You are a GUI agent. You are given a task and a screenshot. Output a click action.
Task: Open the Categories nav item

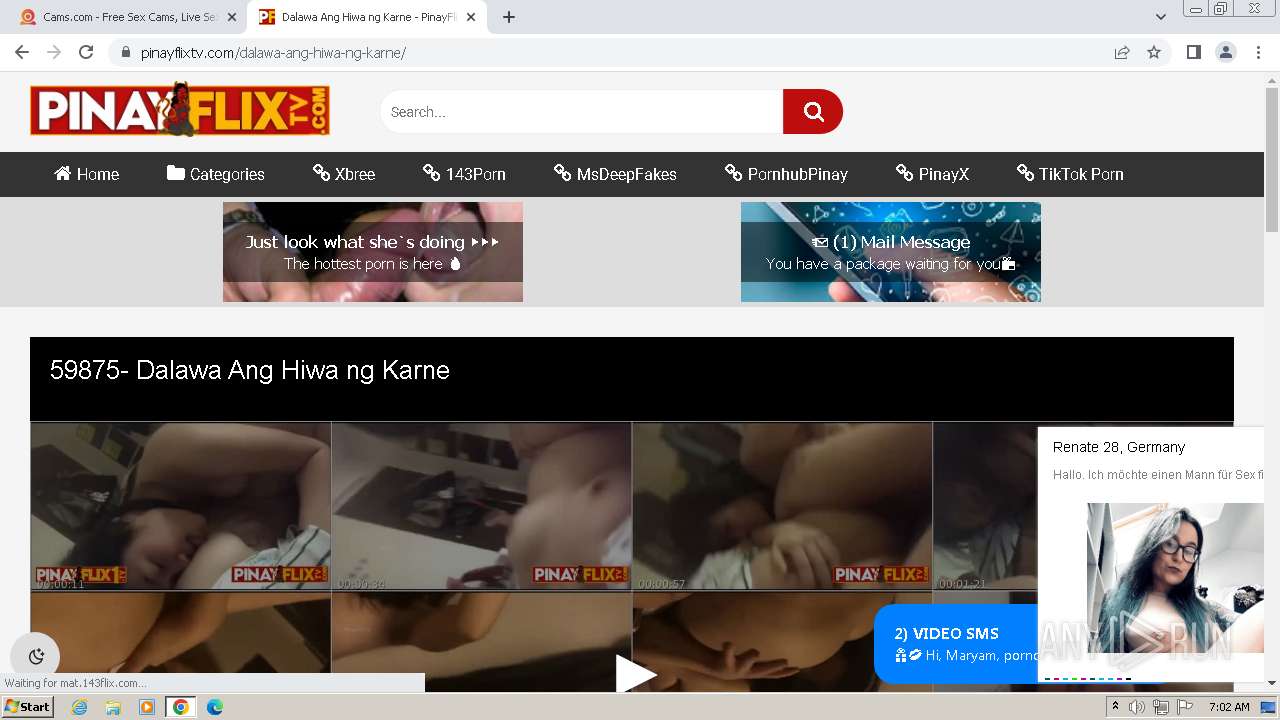pyautogui.click(x=216, y=174)
